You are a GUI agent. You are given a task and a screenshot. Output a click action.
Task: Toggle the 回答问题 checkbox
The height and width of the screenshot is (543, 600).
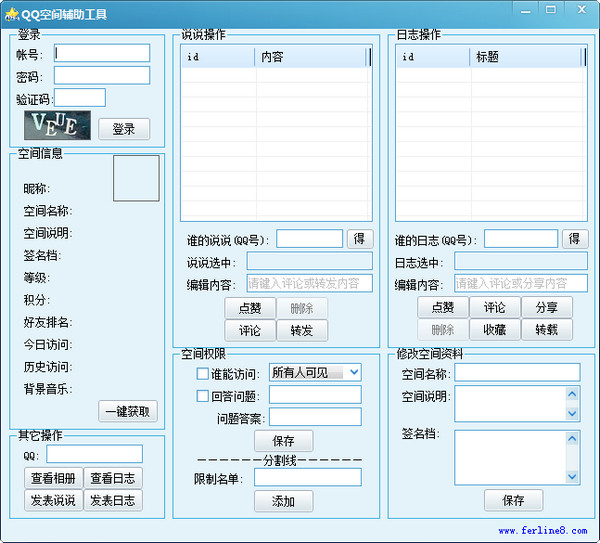[x=202, y=396]
